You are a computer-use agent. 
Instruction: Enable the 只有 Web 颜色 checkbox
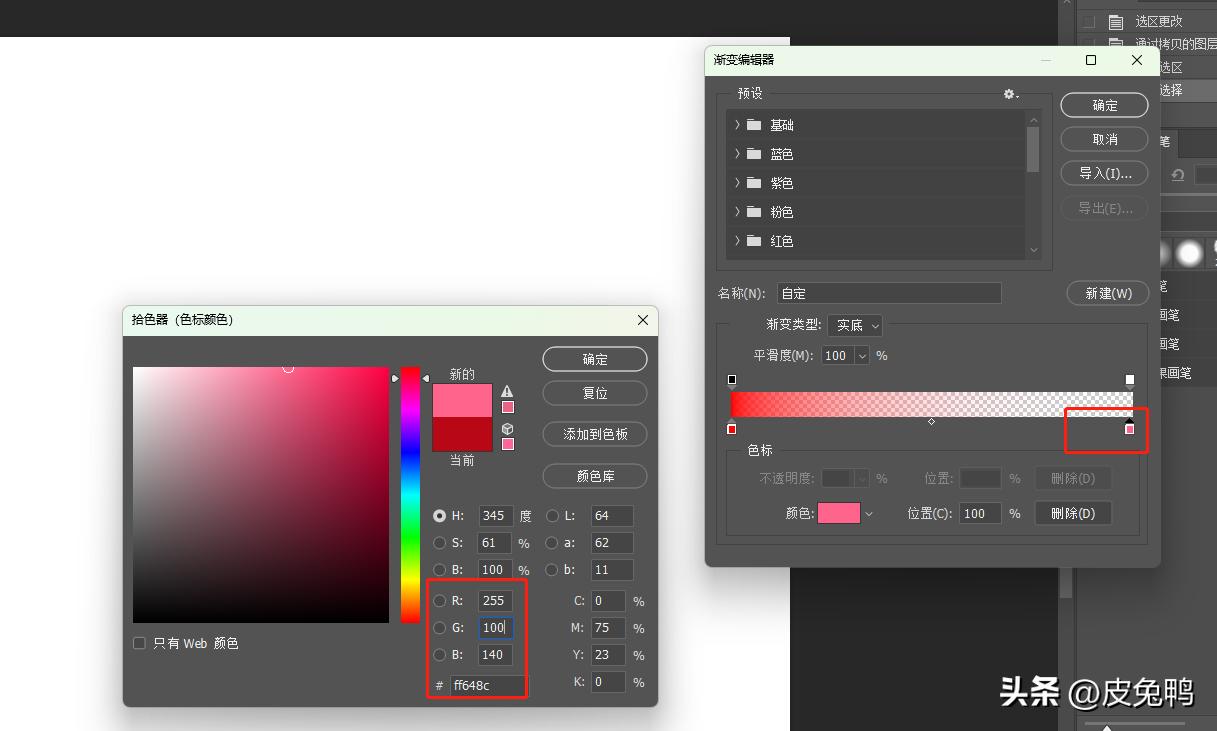point(139,643)
